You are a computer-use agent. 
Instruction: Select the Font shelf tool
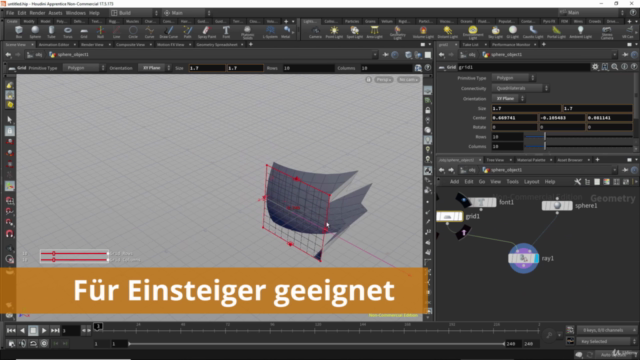226,31
